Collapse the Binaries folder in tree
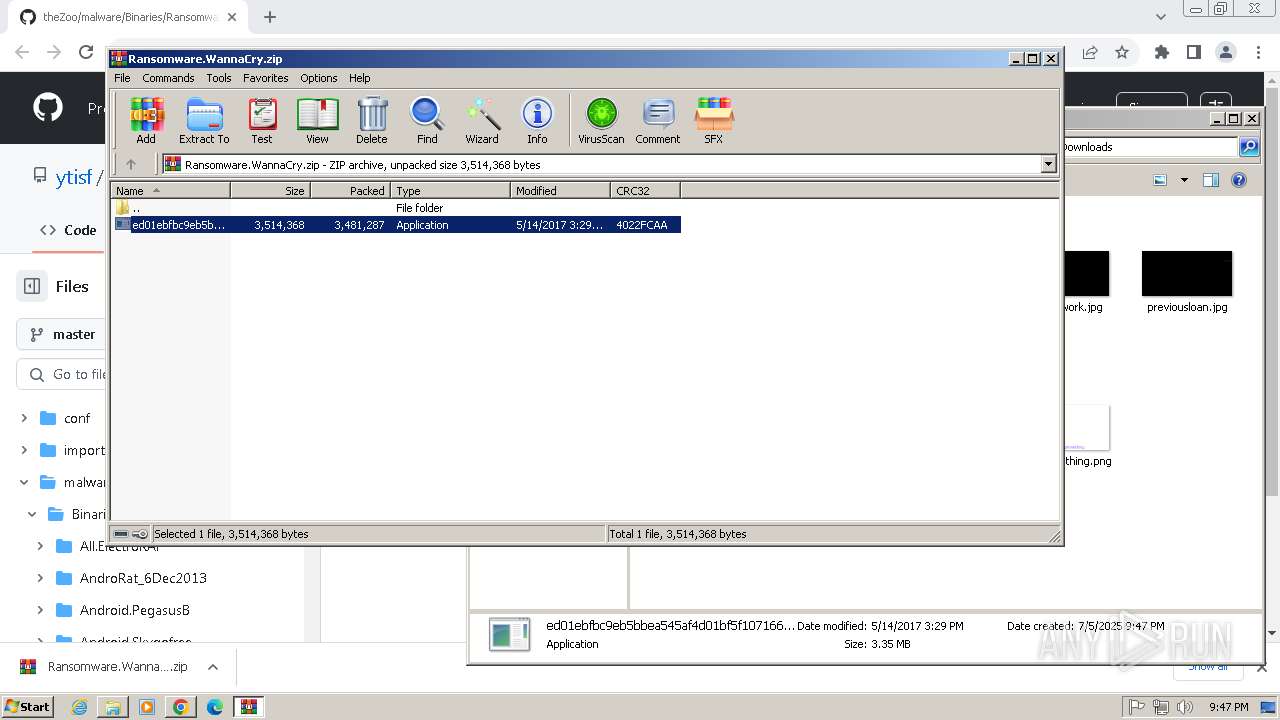 point(32,514)
